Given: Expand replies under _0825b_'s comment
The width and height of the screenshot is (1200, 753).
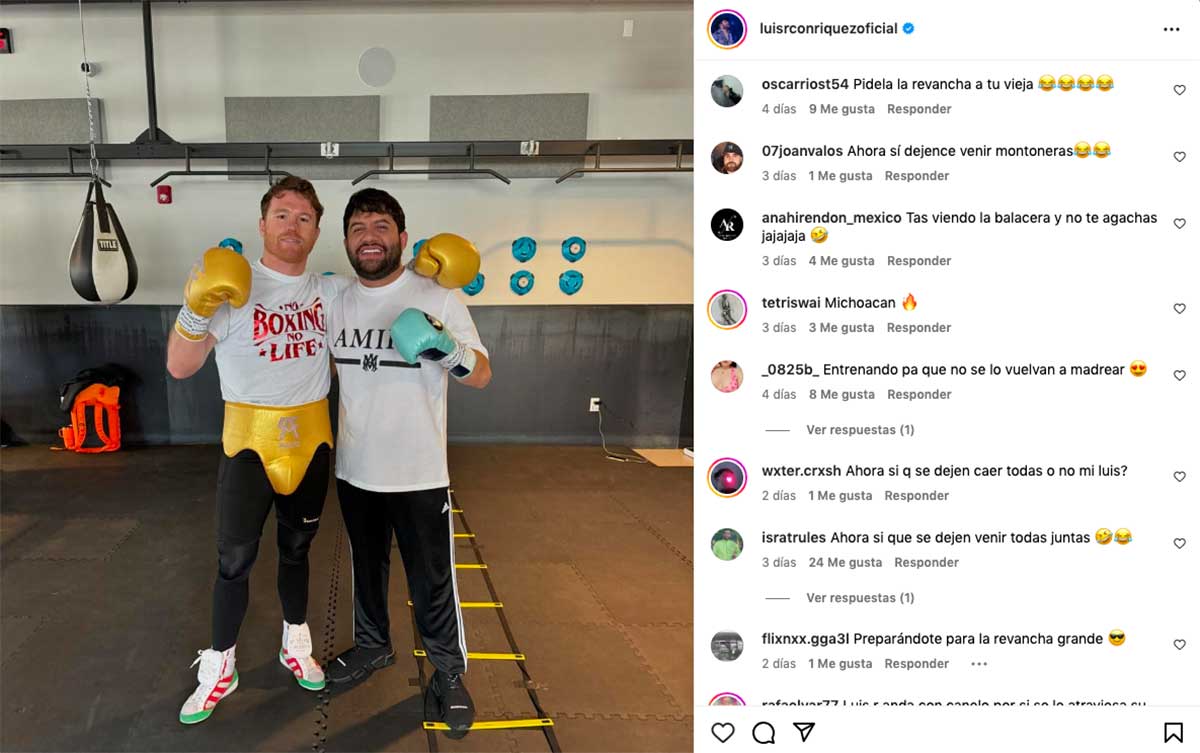Looking at the screenshot, I should point(860,430).
